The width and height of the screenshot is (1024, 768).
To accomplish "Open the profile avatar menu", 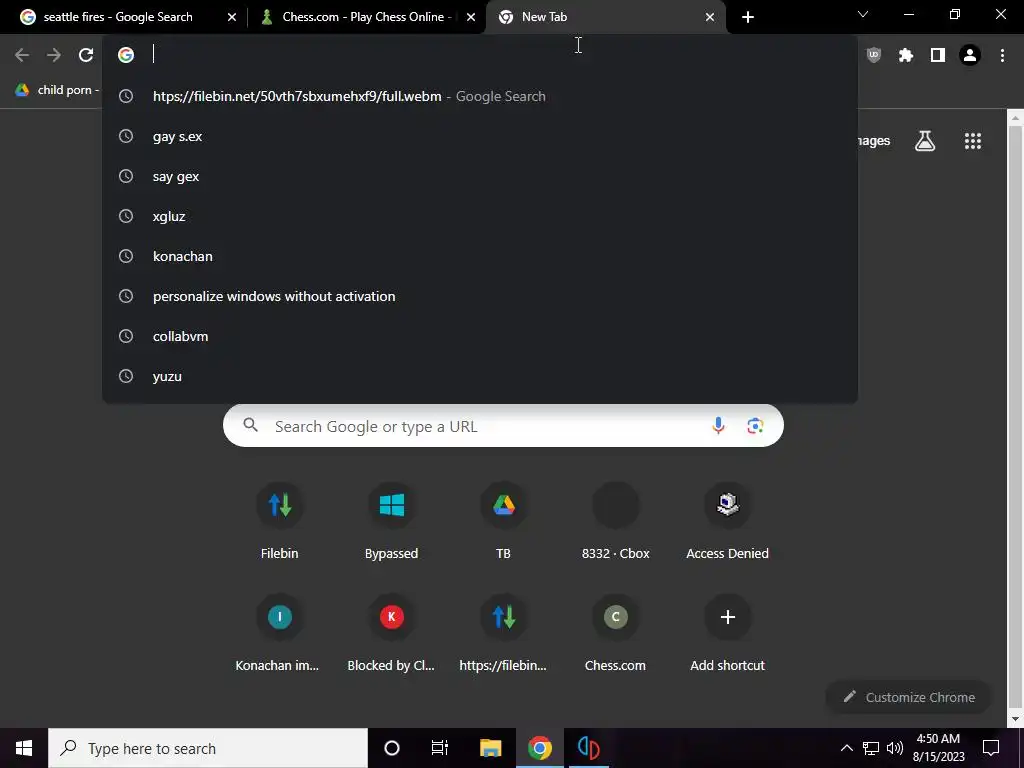I will pyautogui.click(x=970, y=56).
